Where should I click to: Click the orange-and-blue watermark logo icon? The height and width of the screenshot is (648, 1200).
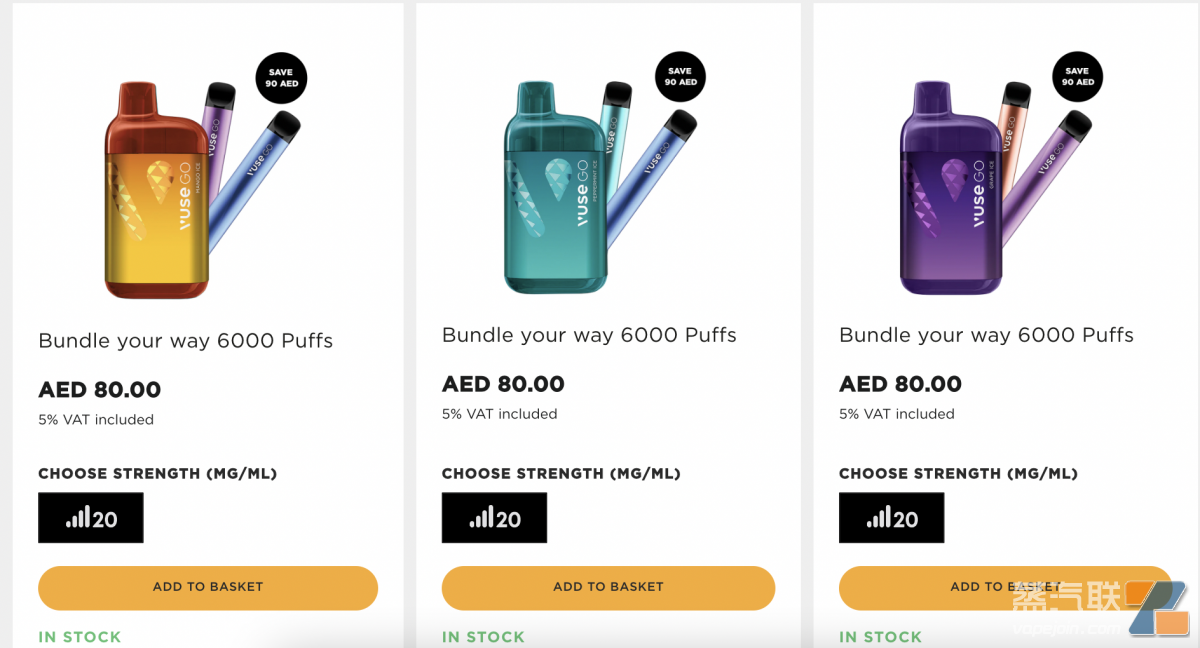point(1157,609)
